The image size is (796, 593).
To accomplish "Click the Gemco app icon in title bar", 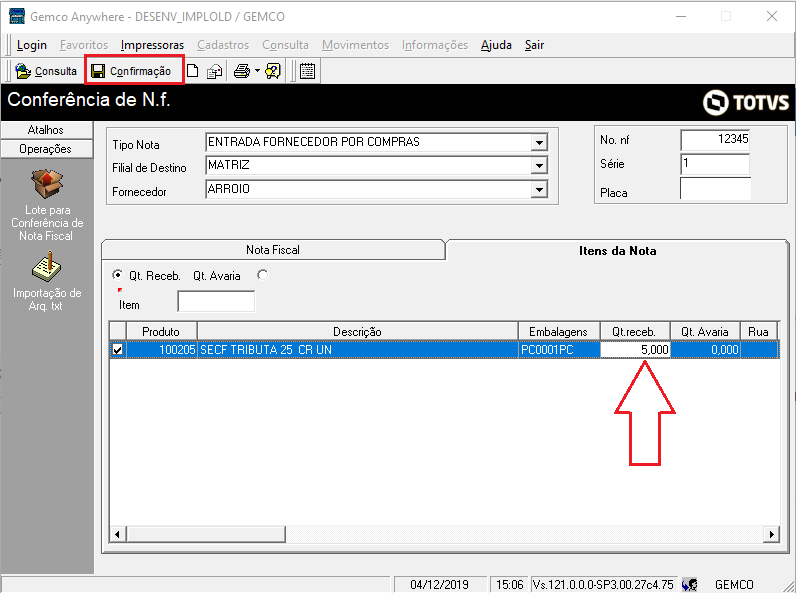I will (x=17, y=16).
